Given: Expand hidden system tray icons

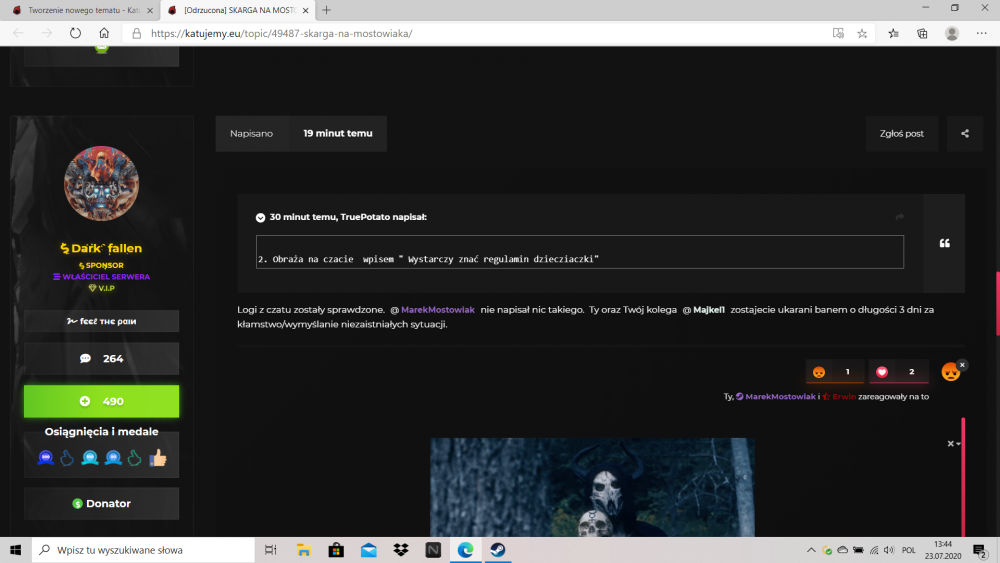Looking at the screenshot, I should pyautogui.click(x=811, y=550).
